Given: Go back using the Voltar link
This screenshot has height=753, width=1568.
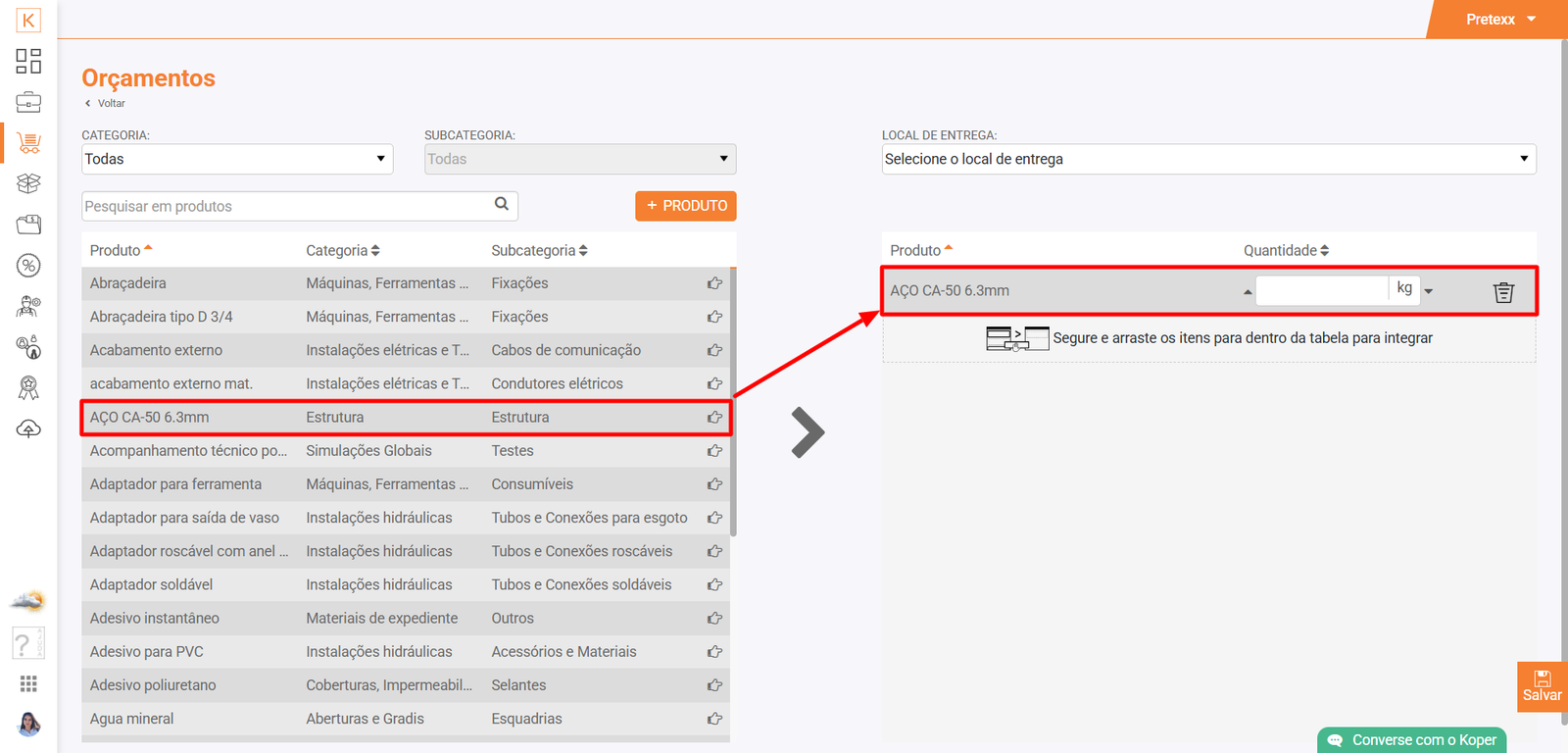Looking at the screenshot, I should [110, 103].
